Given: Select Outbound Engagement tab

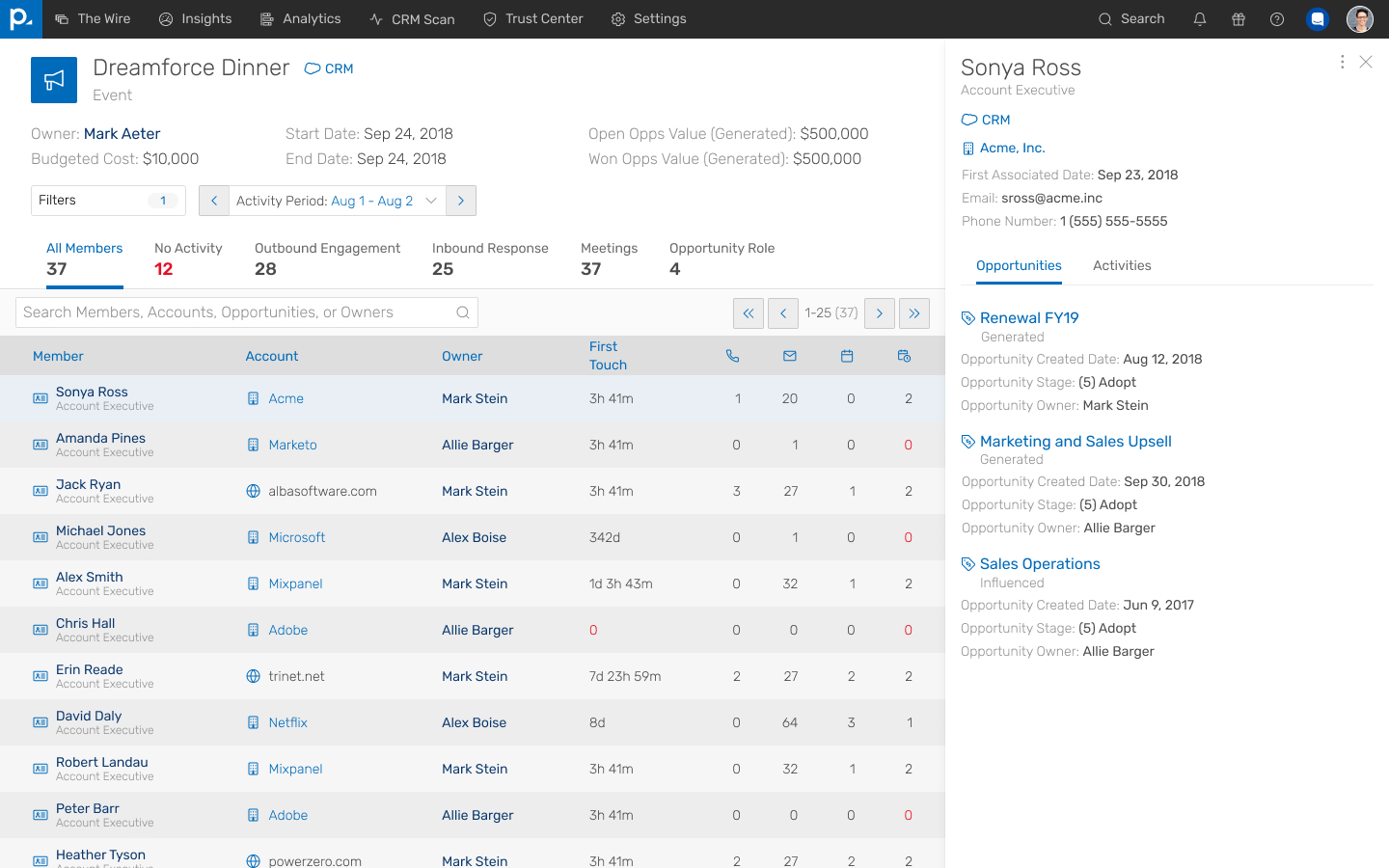Looking at the screenshot, I should click(327, 259).
